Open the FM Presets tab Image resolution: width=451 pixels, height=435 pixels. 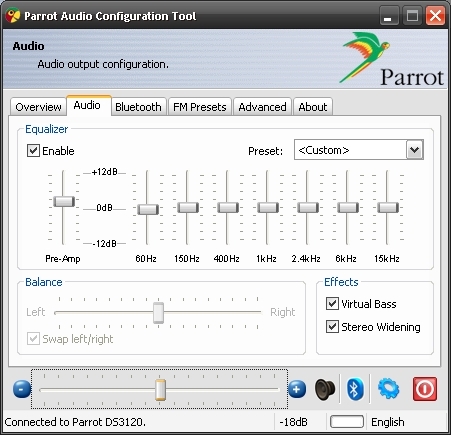pyautogui.click(x=200, y=107)
